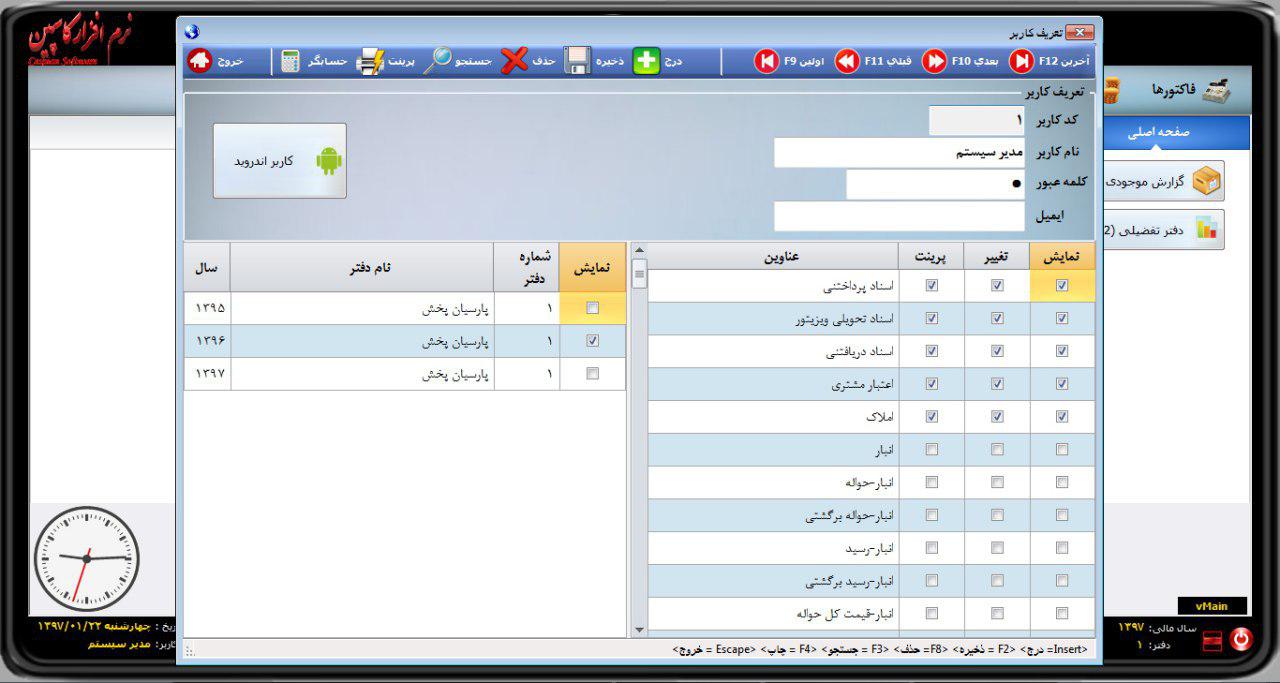Uncheck نمایش checkbox for ledger year ۱۳۹۶
Image resolution: width=1280 pixels, height=683 pixels.
pyautogui.click(x=592, y=341)
